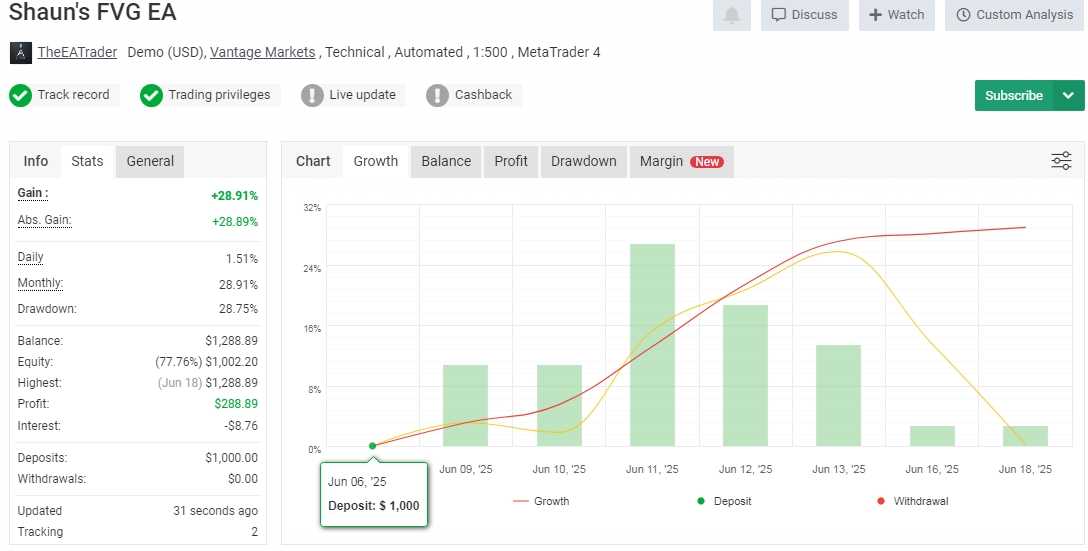1088x551 pixels.
Task: Click the red New badge on Margin
Action: [706, 162]
